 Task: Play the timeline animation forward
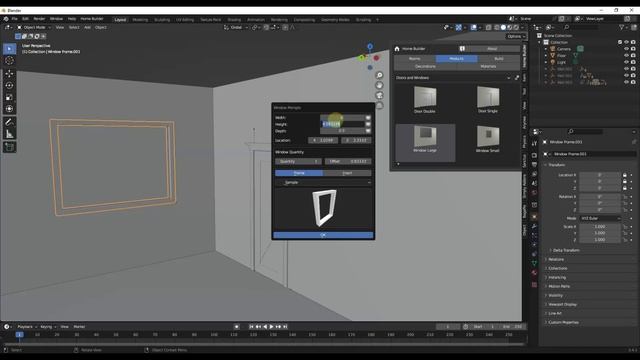tap(271, 327)
